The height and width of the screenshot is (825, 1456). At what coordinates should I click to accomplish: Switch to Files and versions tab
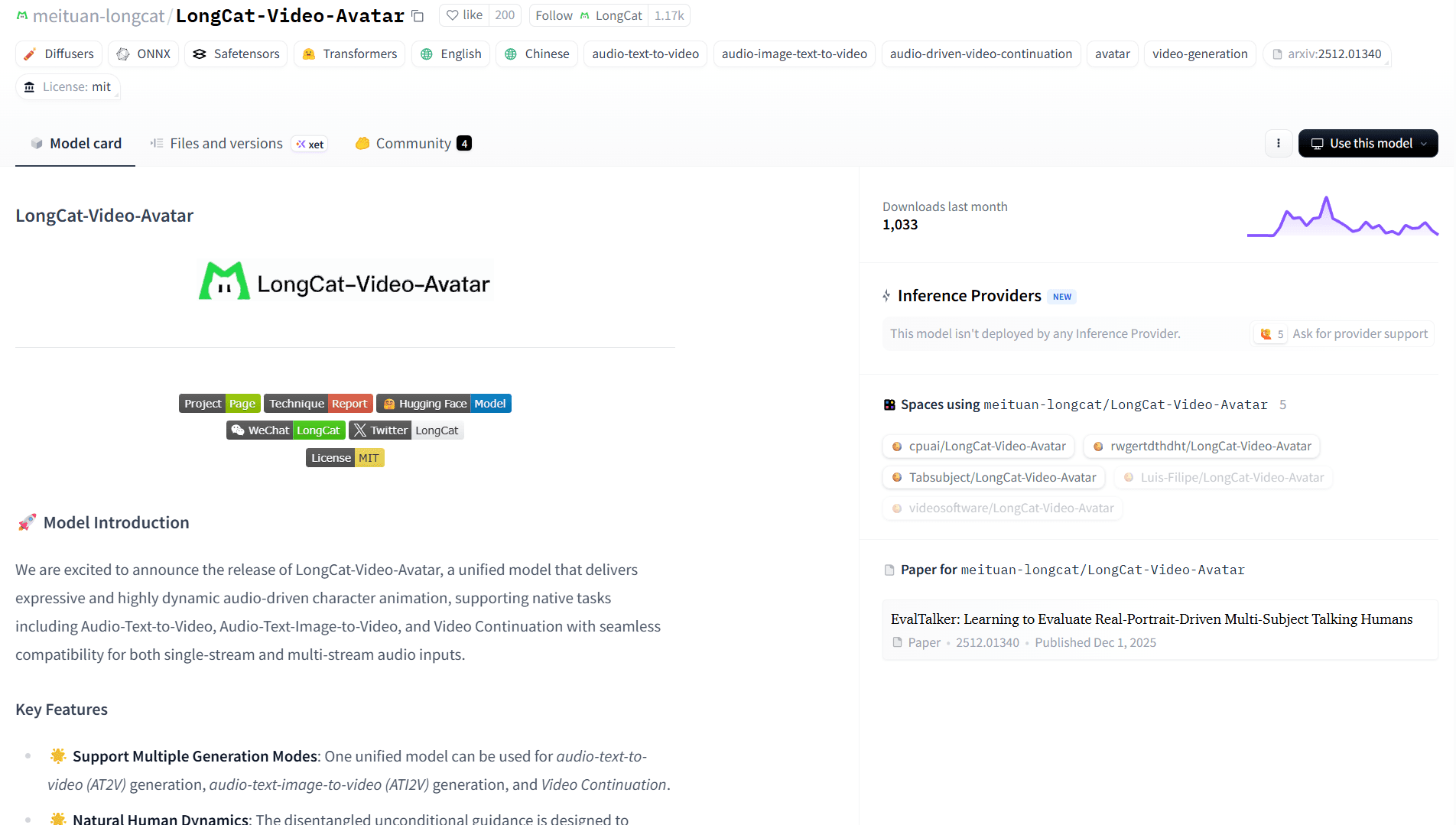(226, 143)
